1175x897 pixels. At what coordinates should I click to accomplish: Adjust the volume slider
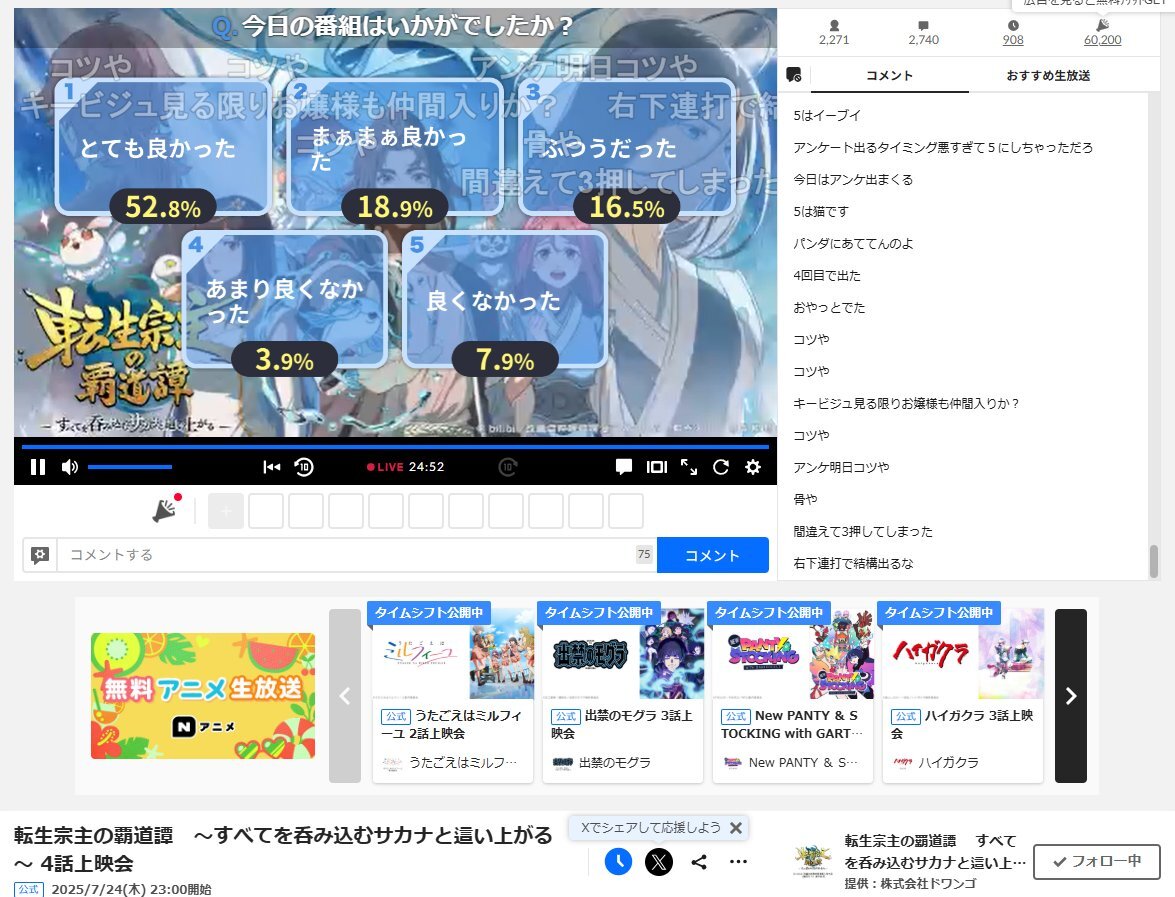(130, 467)
